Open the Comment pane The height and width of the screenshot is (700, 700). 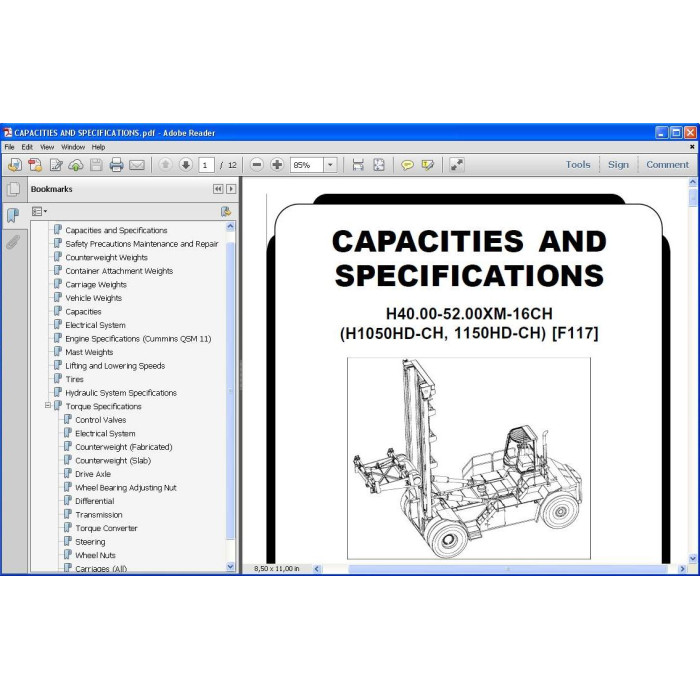[x=667, y=165]
